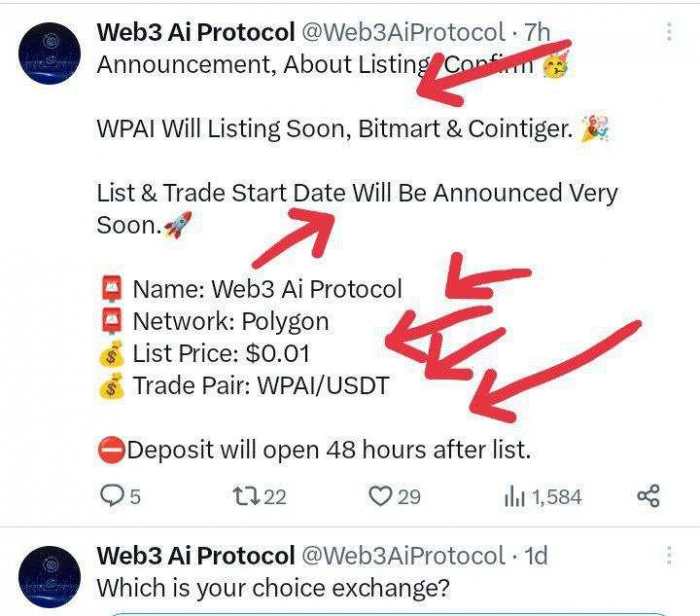Open Web3 Ai Protocol name in first tweet

pos(196,32)
